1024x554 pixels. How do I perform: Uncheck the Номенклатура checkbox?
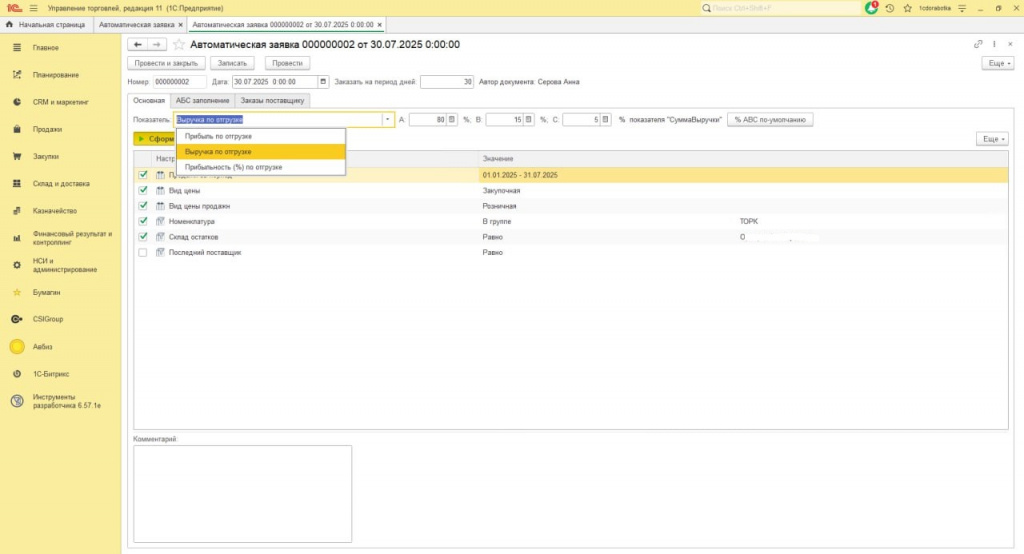coord(143,221)
